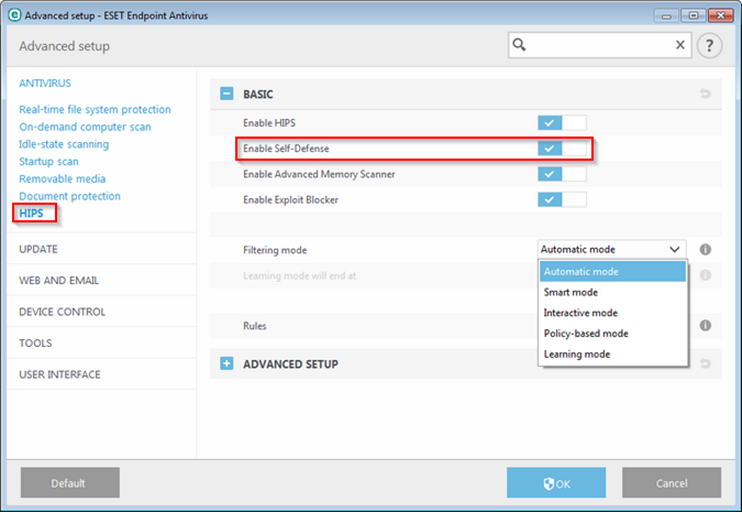Click the Default button
The image size is (742, 512).
pos(70,483)
